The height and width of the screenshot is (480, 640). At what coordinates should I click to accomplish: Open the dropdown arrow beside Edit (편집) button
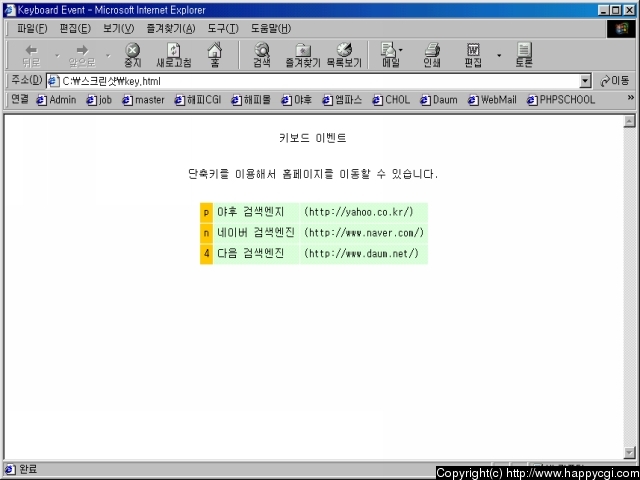click(499, 54)
